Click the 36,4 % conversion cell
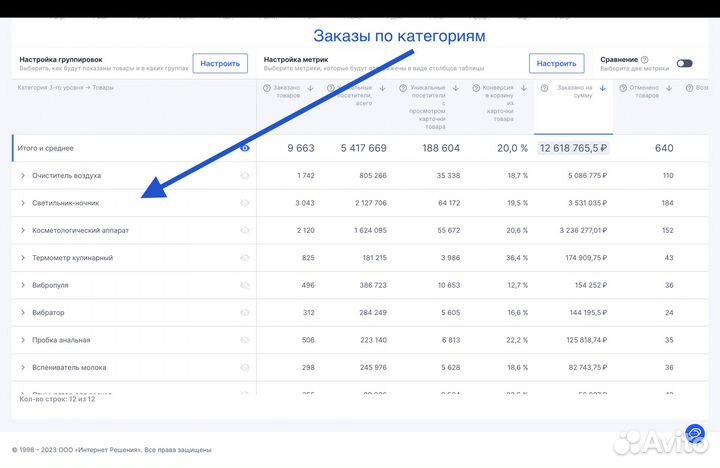Viewport: 720px width, 468px height. tap(517, 258)
